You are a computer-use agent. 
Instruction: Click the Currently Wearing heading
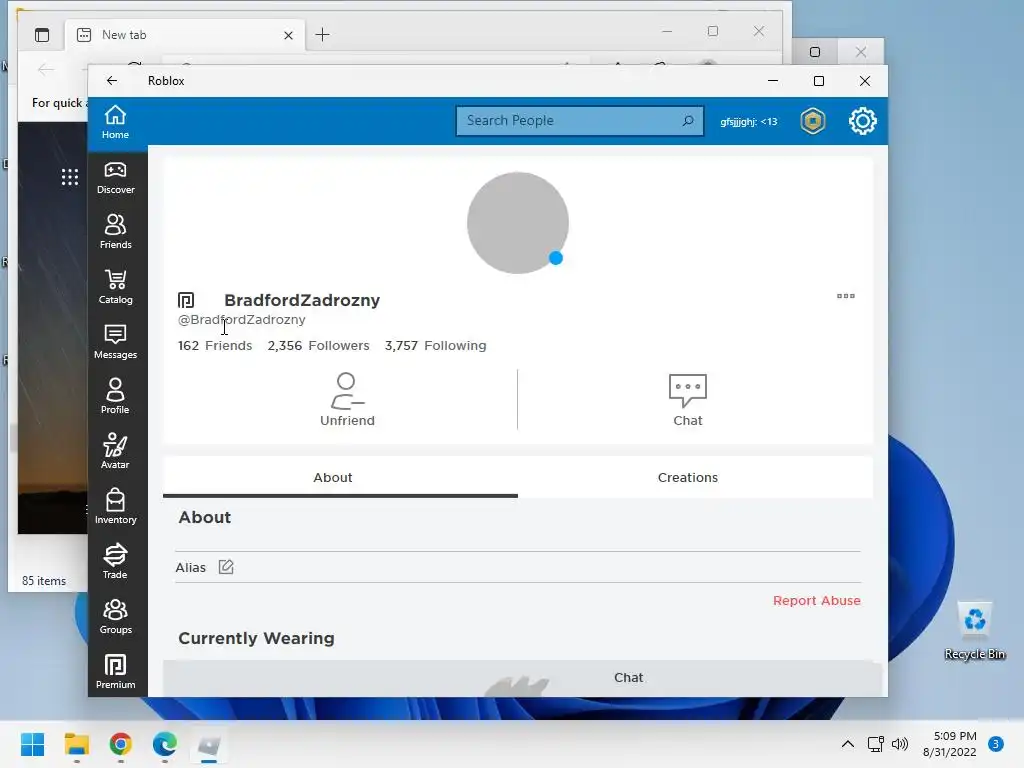(x=256, y=638)
